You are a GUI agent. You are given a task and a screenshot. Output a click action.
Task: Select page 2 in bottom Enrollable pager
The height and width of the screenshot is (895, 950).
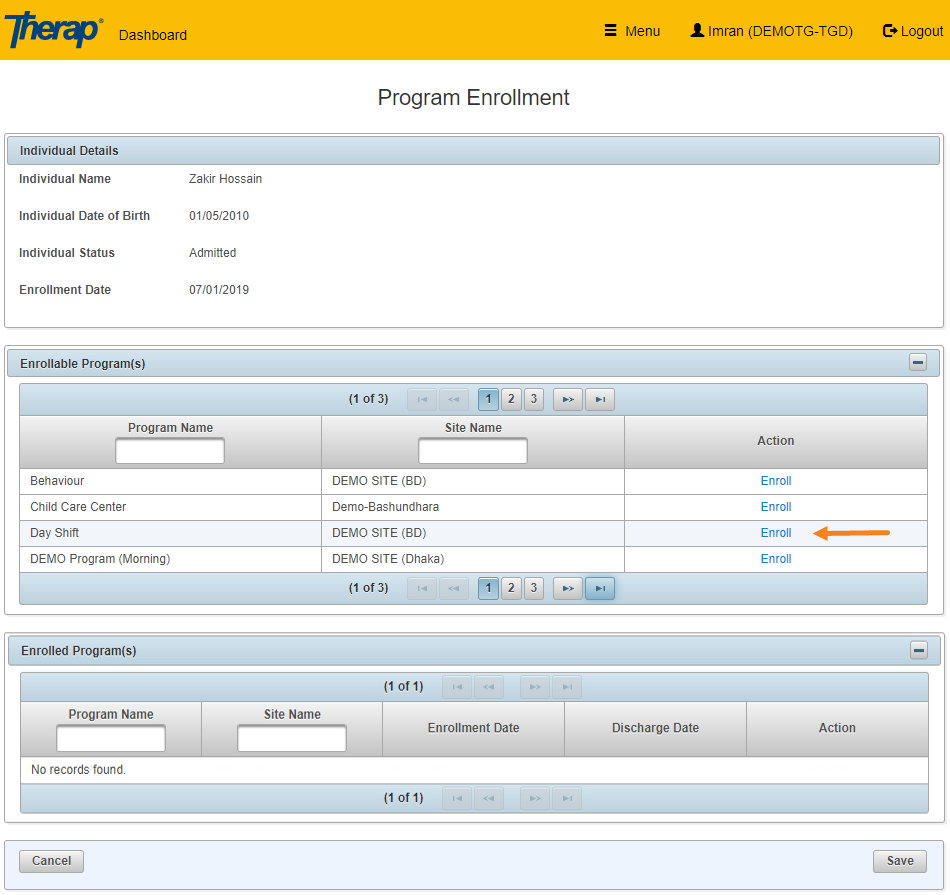(511, 588)
